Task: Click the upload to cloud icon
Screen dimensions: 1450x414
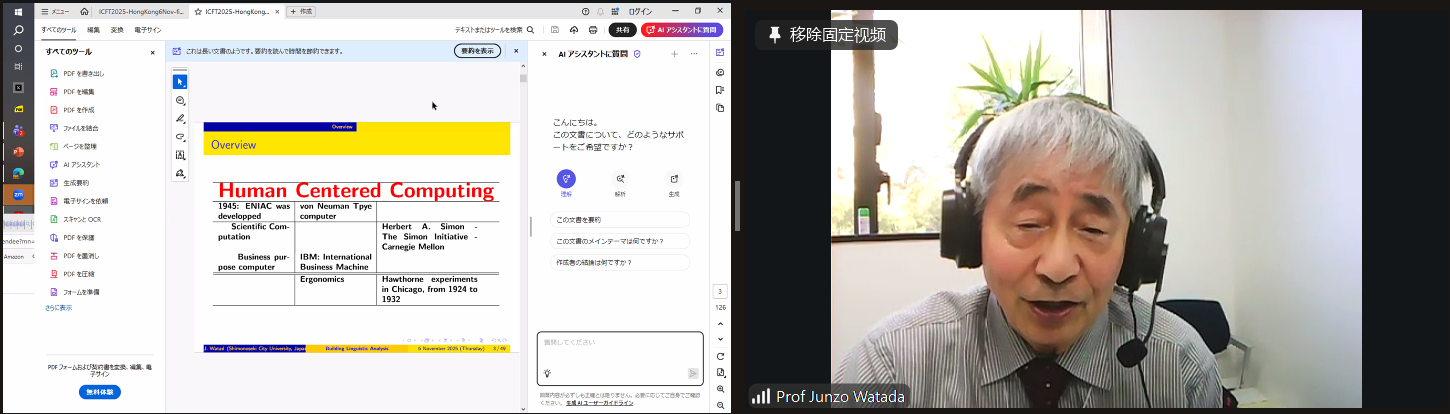Action: pos(574,30)
